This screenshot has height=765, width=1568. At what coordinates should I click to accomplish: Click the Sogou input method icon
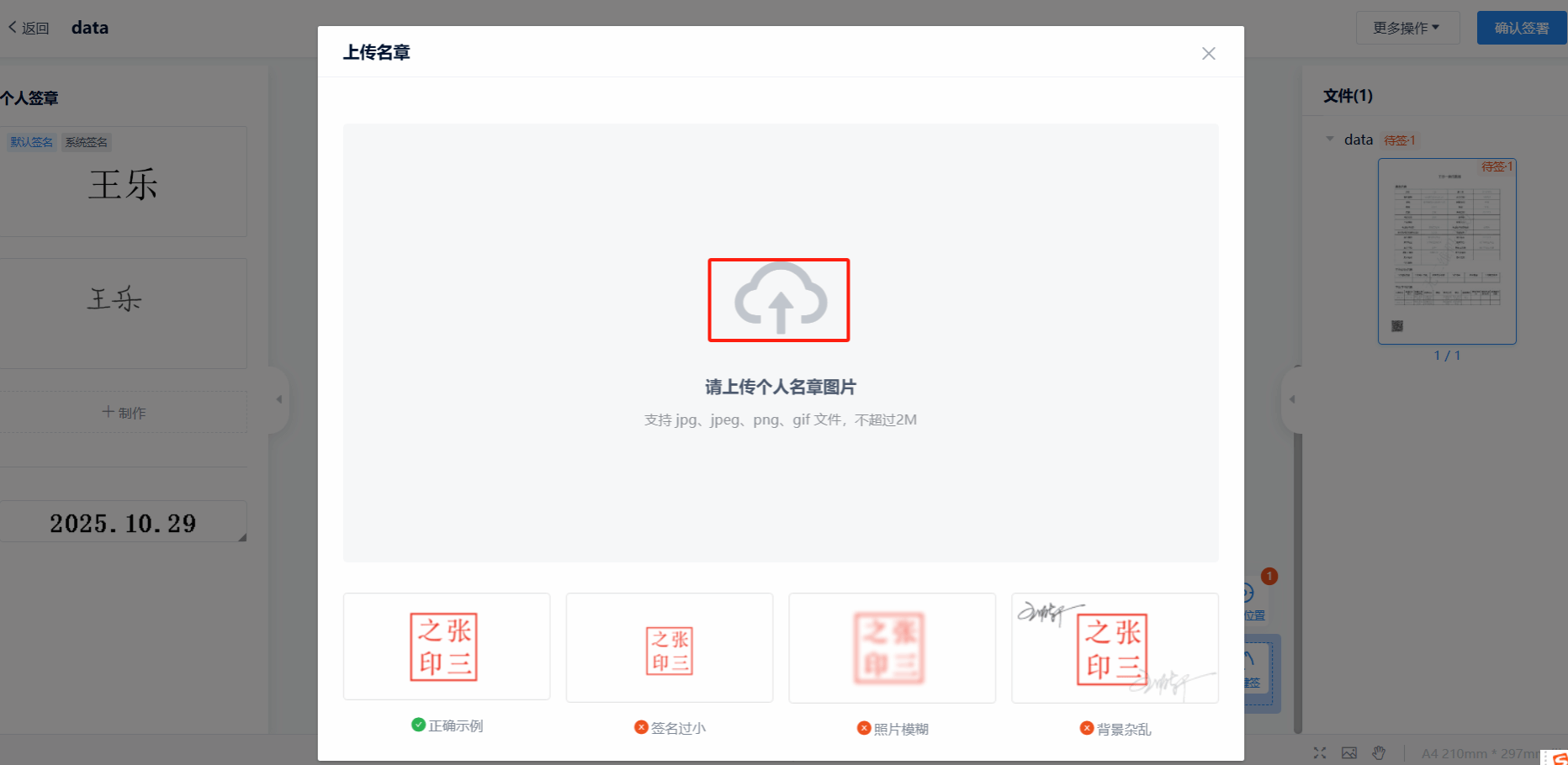[x=1559, y=757]
